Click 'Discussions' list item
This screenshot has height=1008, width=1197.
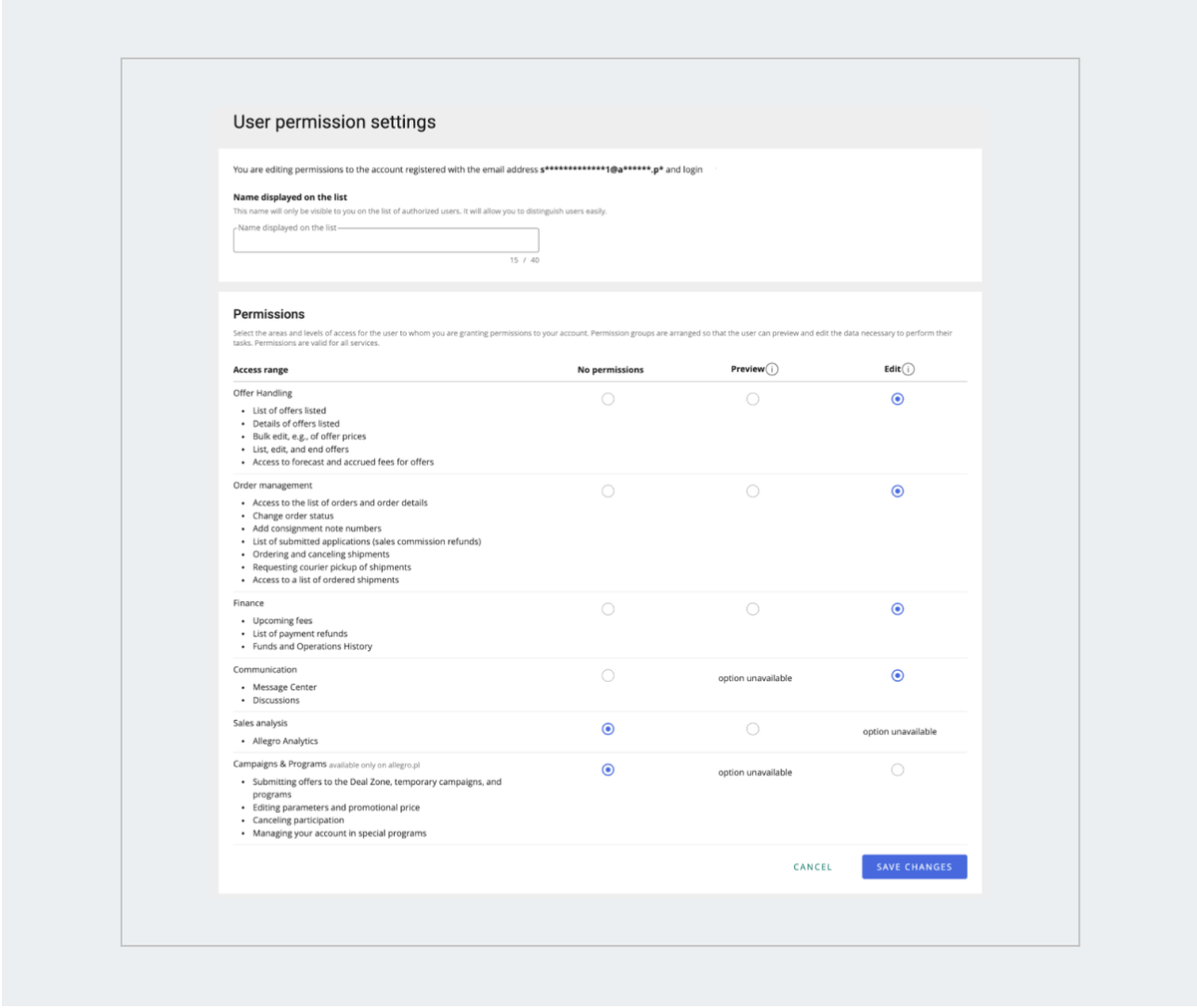[276, 701]
